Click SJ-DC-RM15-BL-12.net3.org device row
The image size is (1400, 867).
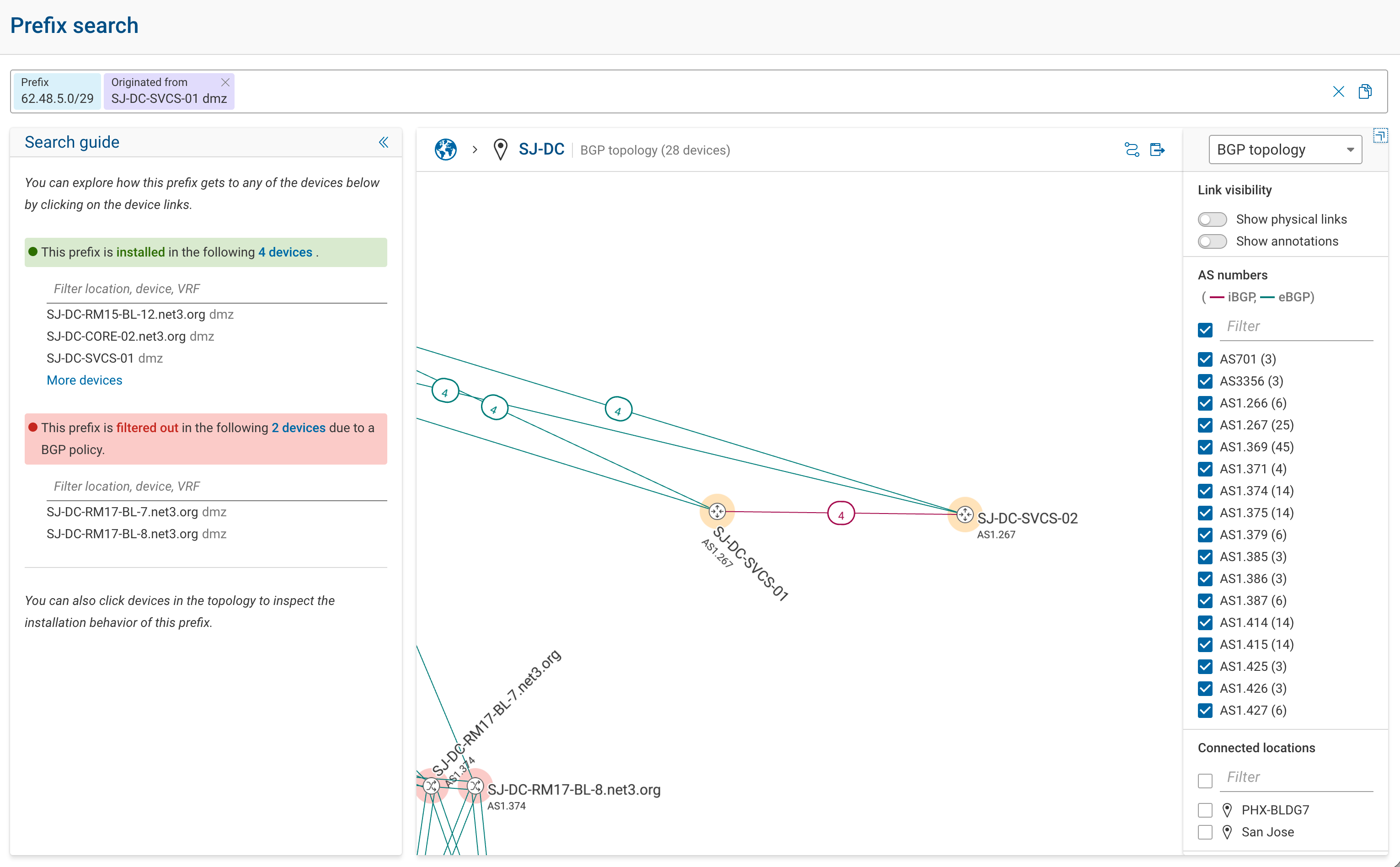pyautogui.click(x=140, y=314)
